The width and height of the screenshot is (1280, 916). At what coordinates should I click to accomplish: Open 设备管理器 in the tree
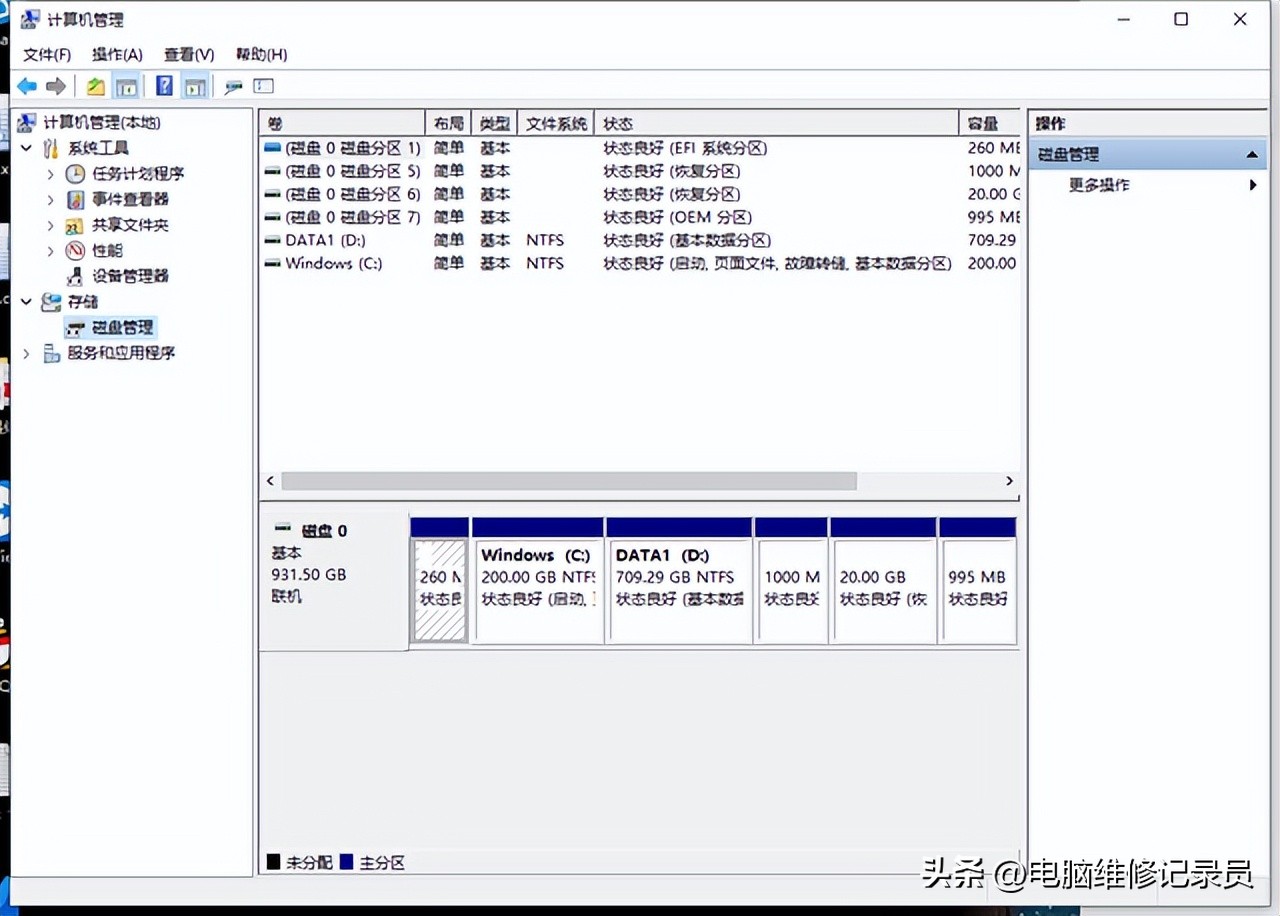click(130, 276)
